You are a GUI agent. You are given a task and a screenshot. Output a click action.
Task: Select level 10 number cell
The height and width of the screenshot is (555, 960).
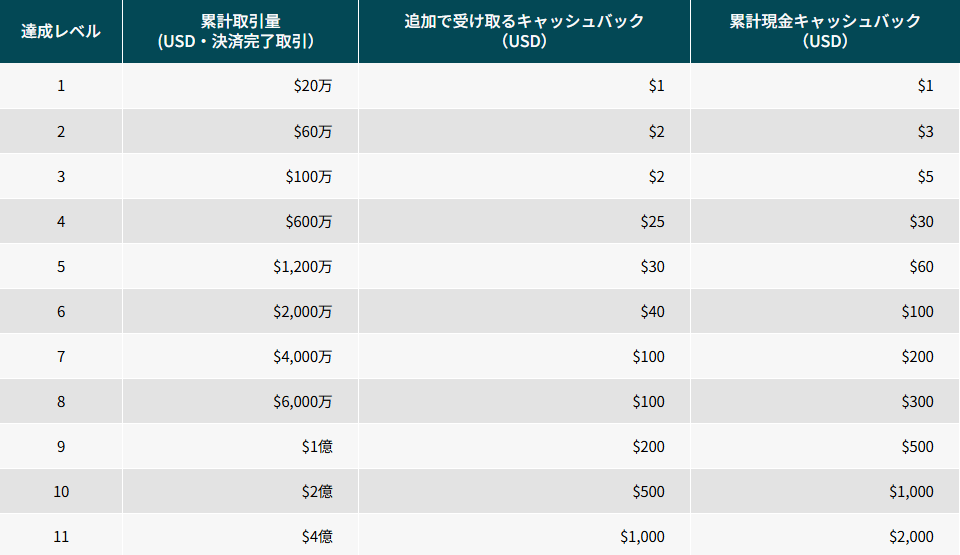[61, 491]
